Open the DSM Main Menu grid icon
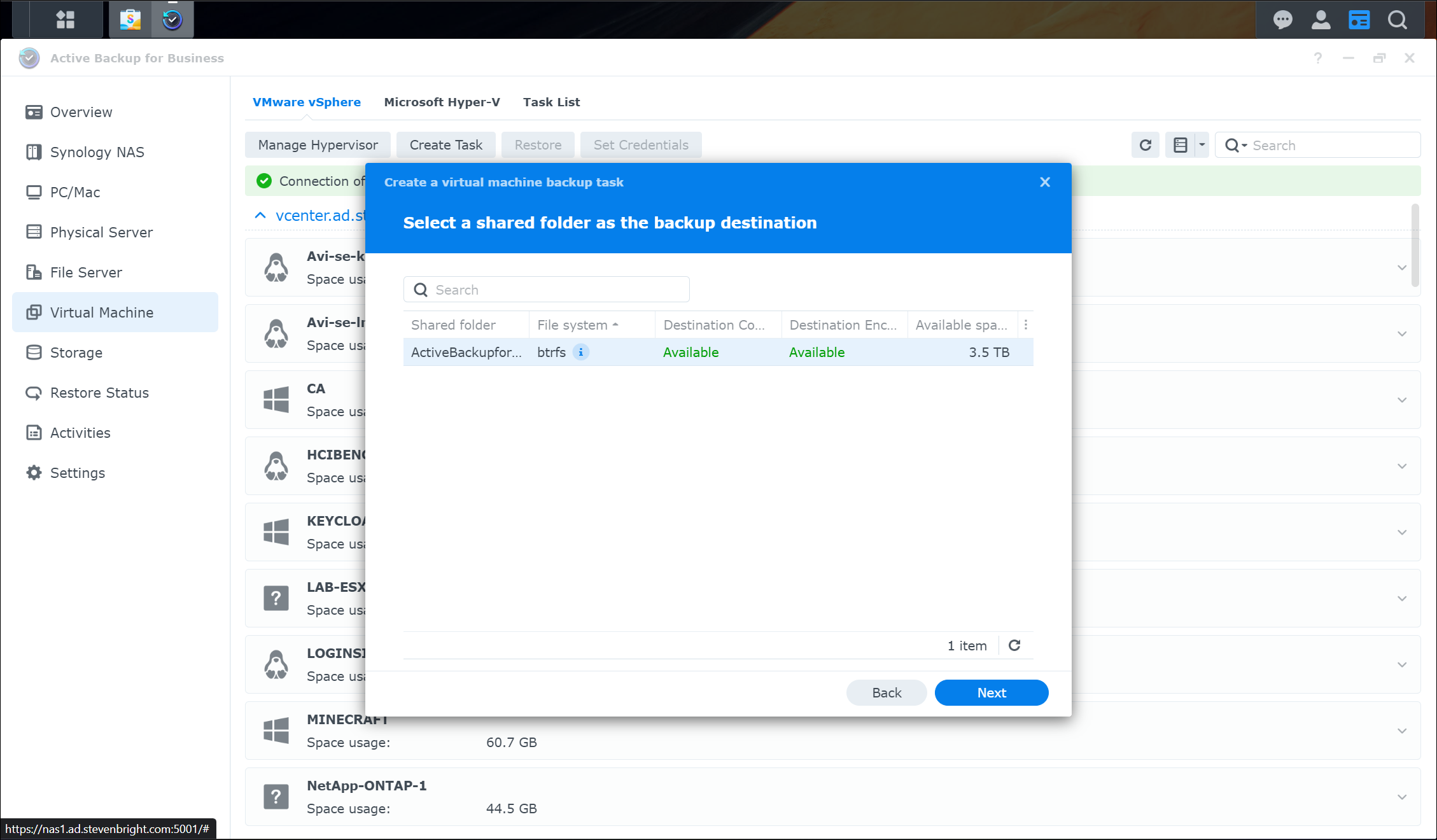1437x840 pixels. pyautogui.click(x=66, y=19)
